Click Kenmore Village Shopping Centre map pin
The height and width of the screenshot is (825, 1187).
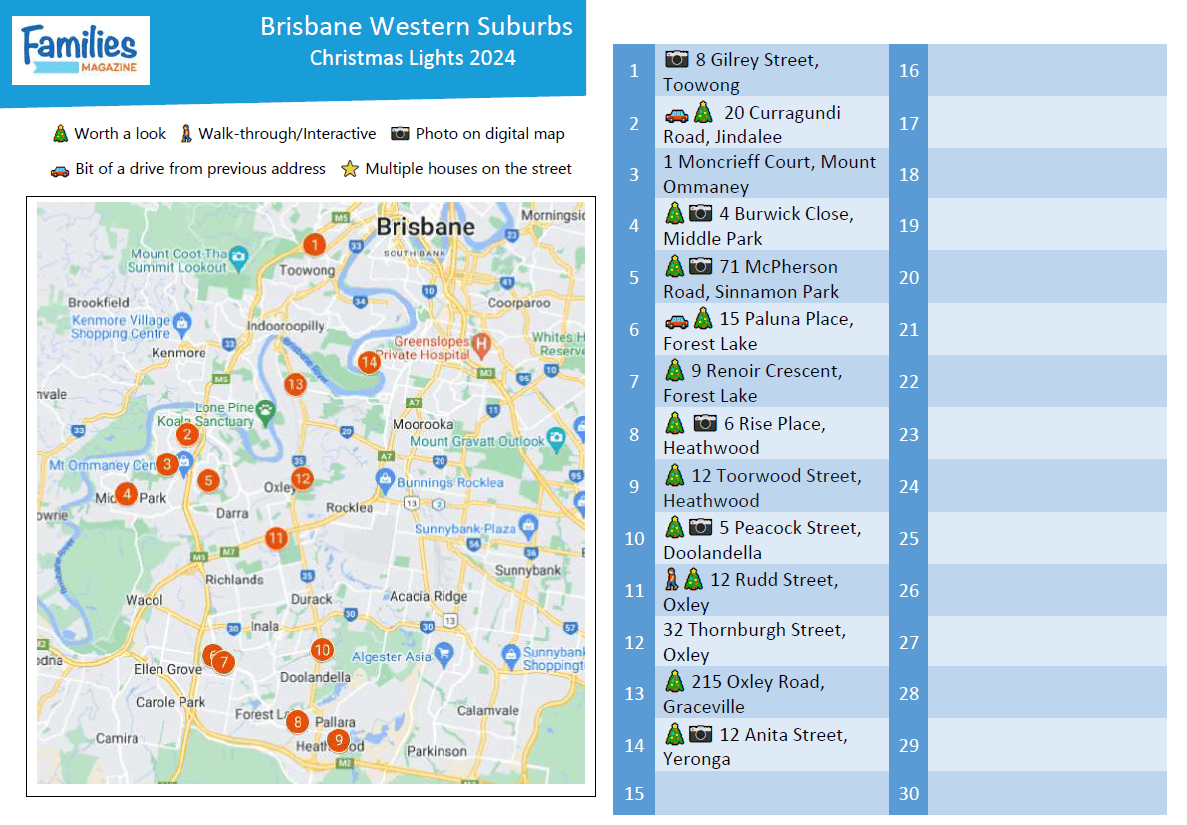tap(182, 323)
